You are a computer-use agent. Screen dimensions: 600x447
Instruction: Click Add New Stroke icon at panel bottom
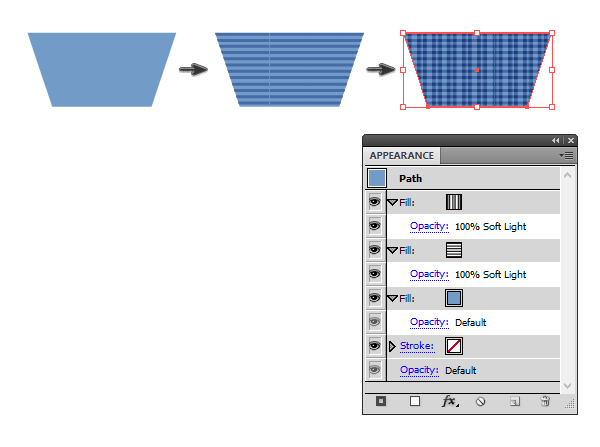click(x=381, y=401)
